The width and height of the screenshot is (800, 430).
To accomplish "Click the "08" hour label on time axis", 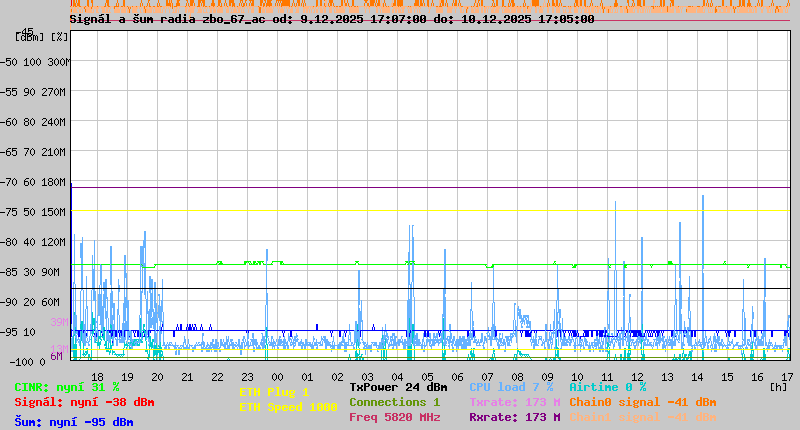I will pyautogui.click(x=517, y=377).
